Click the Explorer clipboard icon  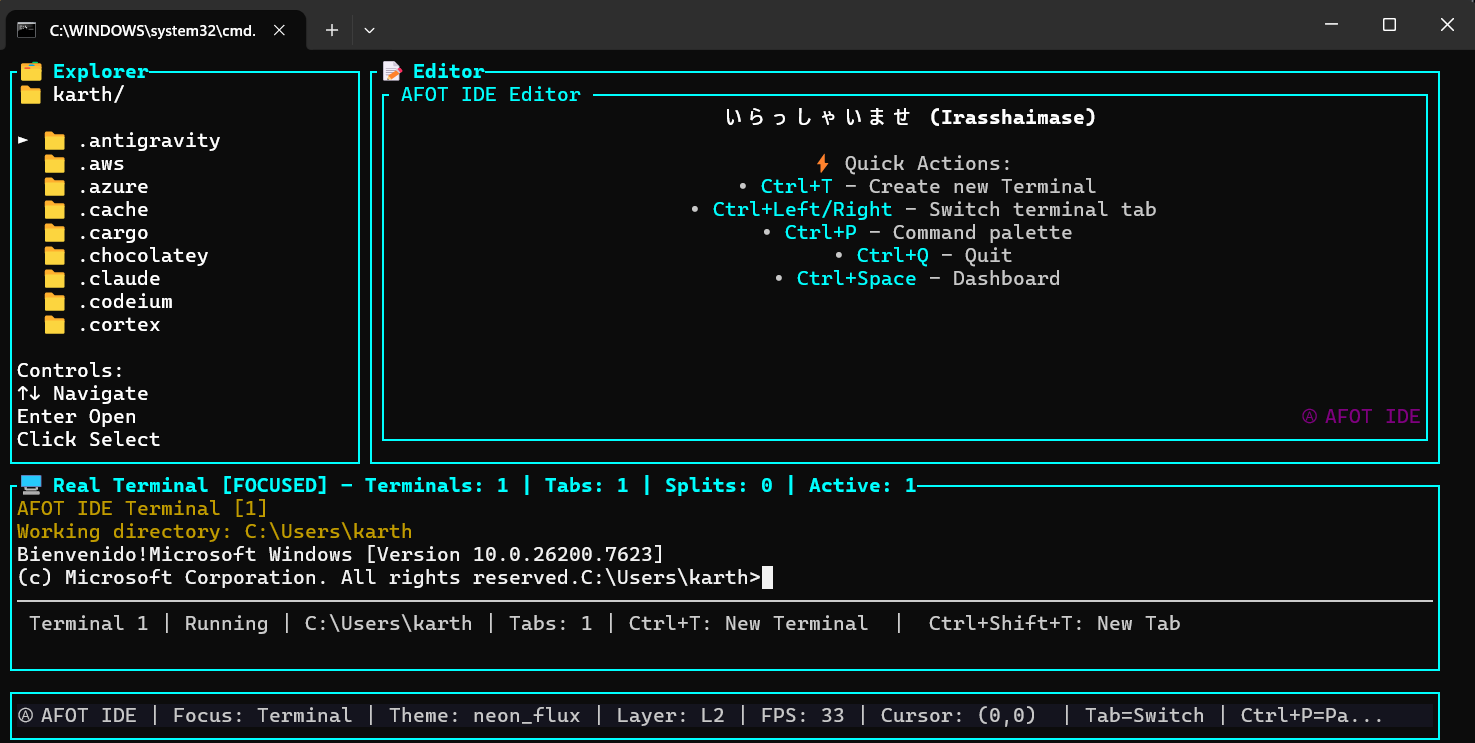[30, 71]
